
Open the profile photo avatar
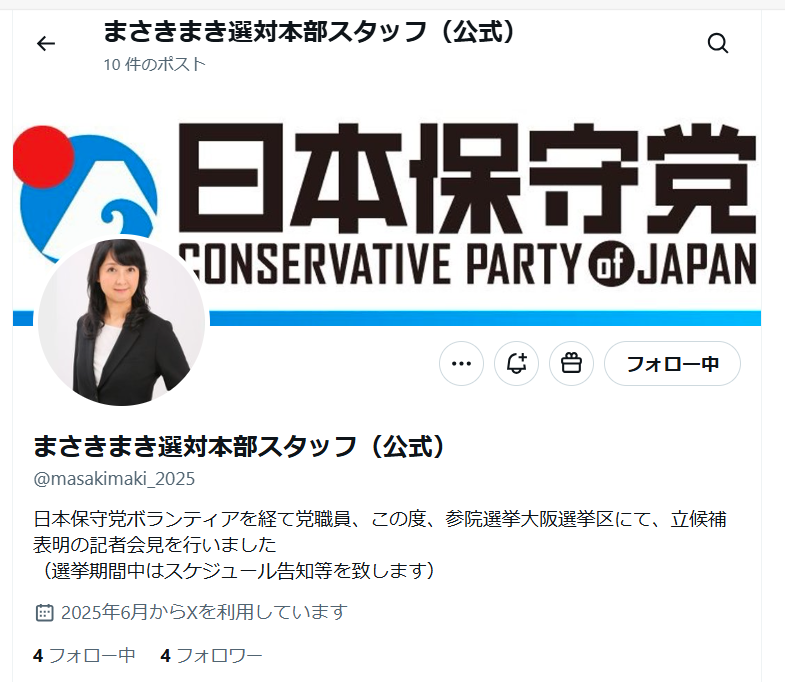pyautogui.click(x=122, y=320)
